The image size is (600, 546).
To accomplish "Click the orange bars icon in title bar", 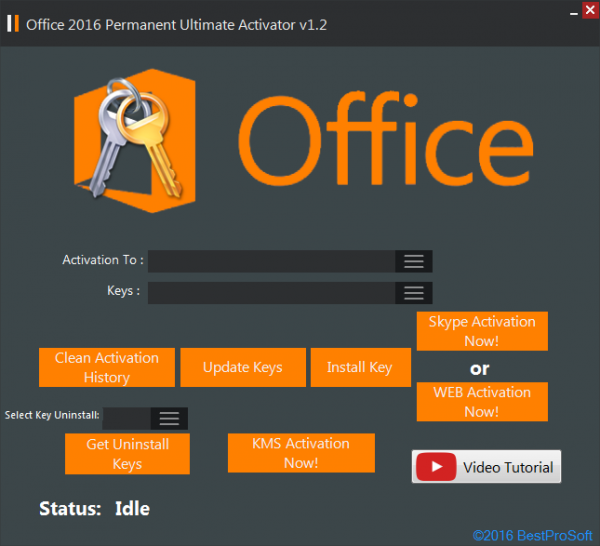I will (x=13, y=24).
